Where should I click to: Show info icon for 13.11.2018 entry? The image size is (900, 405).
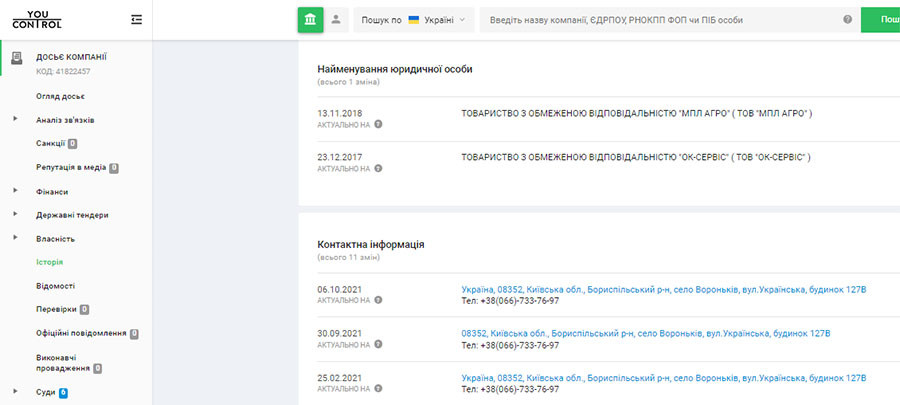point(378,124)
